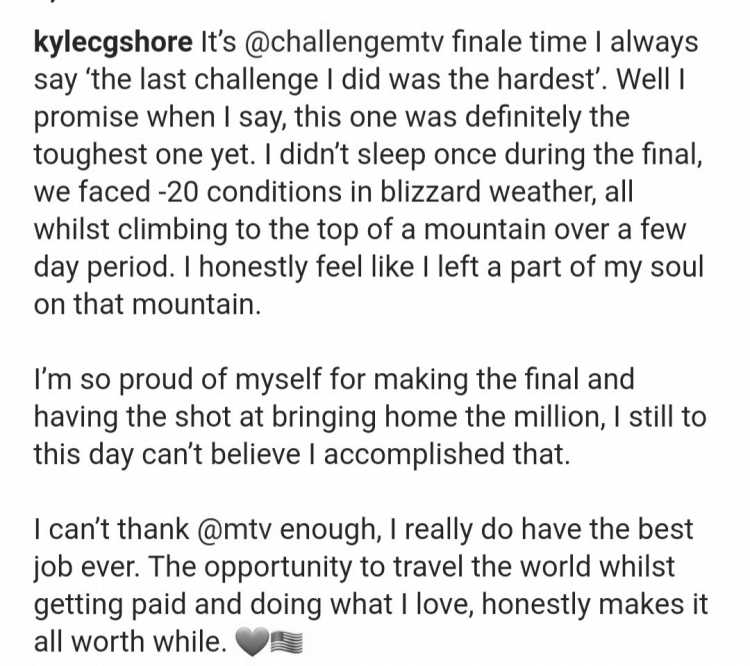Click the words 'on that mountain.'

click(x=147, y=304)
